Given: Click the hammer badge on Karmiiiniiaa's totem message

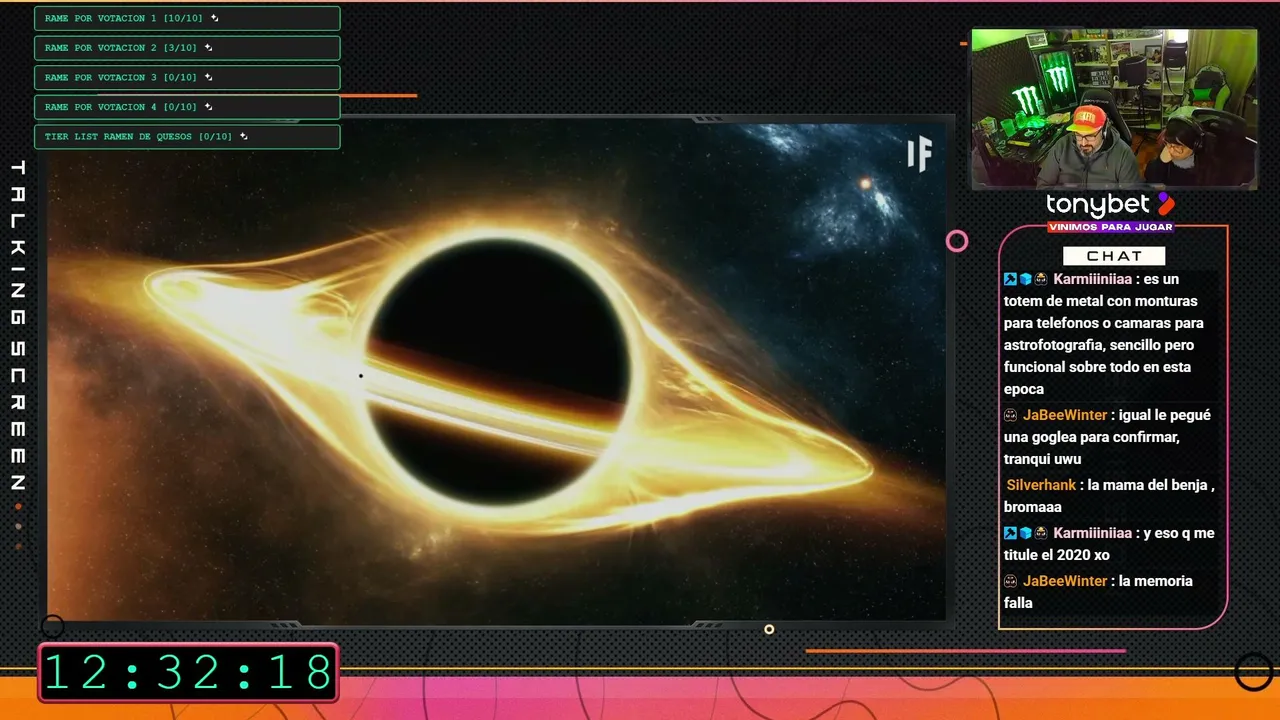Looking at the screenshot, I should pyautogui.click(x=1011, y=279).
